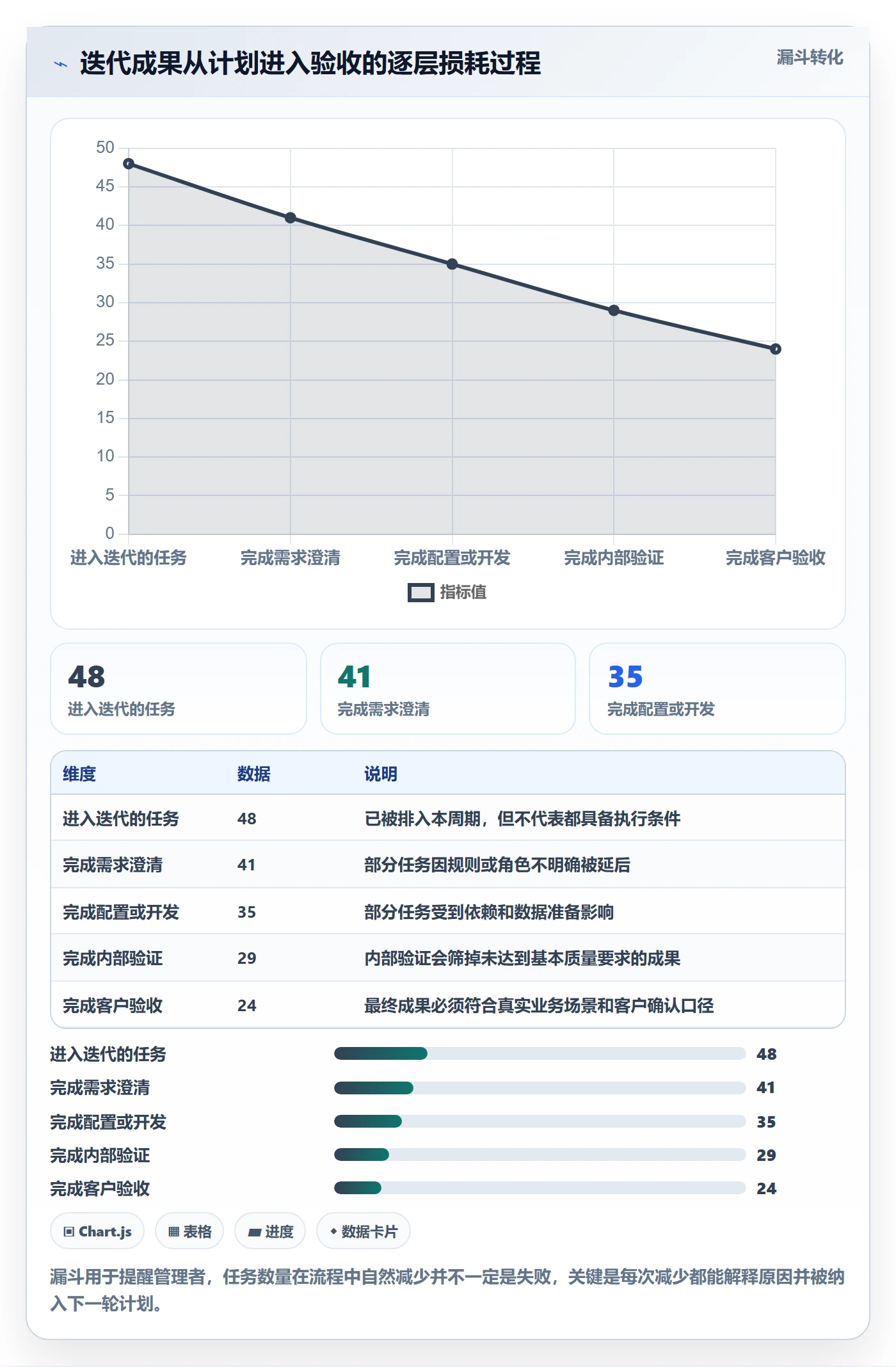Click the Chart.js tag chip
Screen dimensions: 896x1367
97,1231
